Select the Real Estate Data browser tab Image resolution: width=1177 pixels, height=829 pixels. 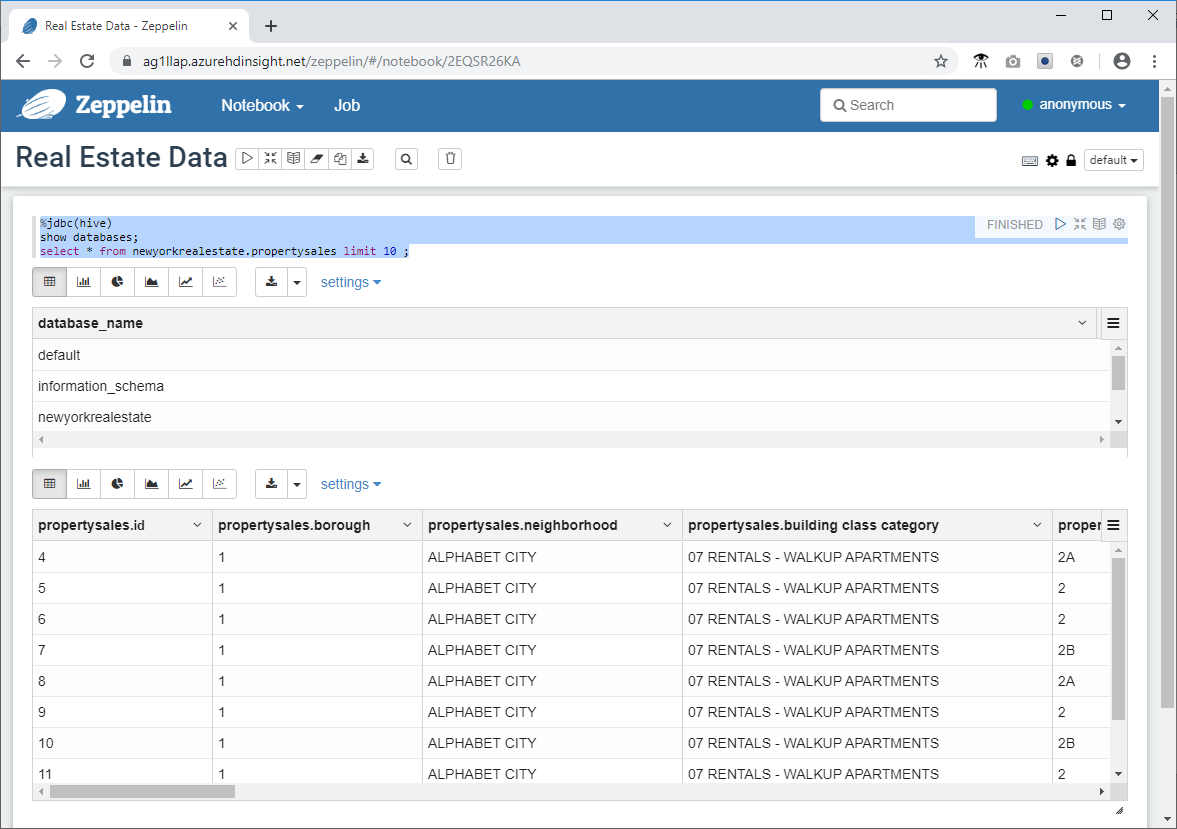(x=128, y=26)
